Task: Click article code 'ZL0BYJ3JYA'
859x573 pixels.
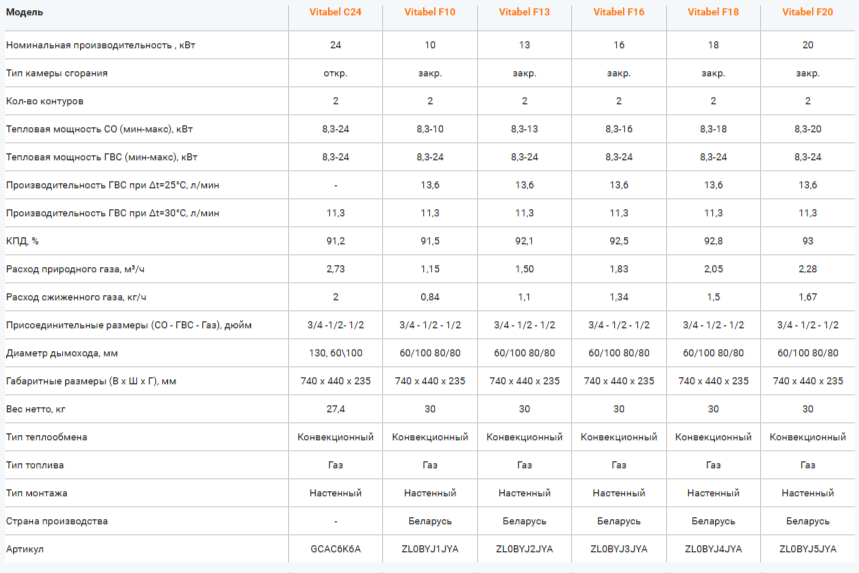Action: click(619, 549)
